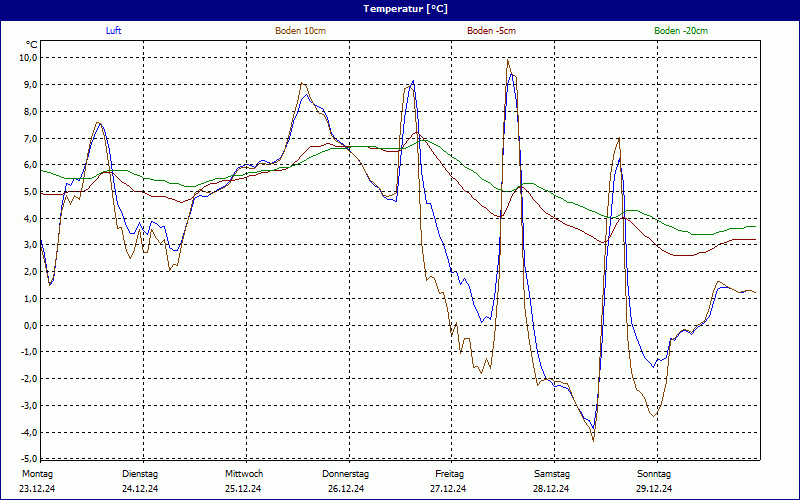Select the 0,0 y-axis tick label
Image resolution: width=800 pixels, height=500 pixels.
[30, 325]
